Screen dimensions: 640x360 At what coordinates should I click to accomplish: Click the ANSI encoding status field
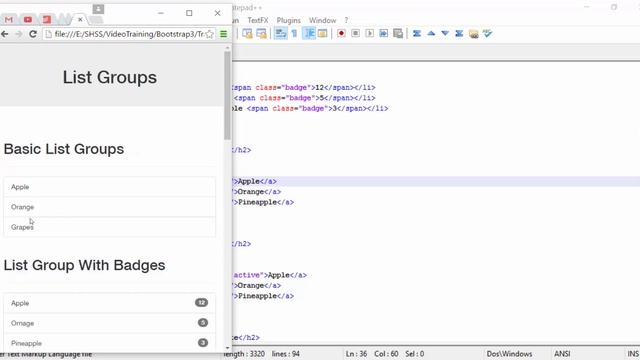(562, 354)
